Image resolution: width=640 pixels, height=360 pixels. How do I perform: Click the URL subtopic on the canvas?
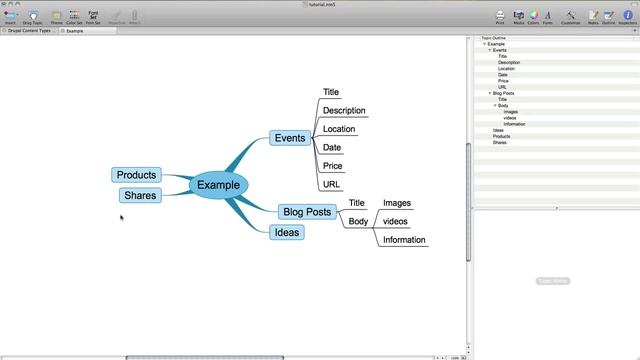[x=331, y=184]
